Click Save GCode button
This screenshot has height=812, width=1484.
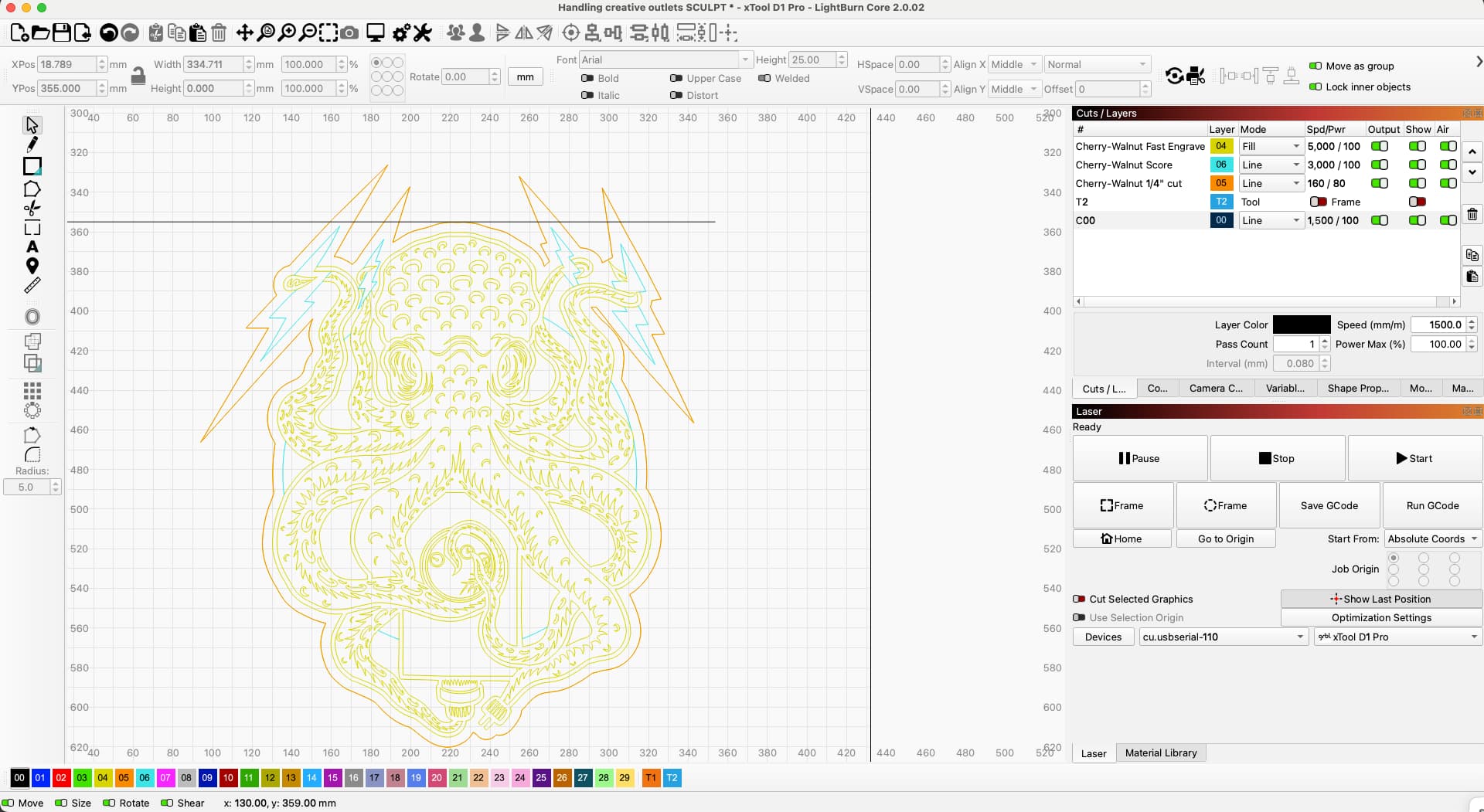1329,505
